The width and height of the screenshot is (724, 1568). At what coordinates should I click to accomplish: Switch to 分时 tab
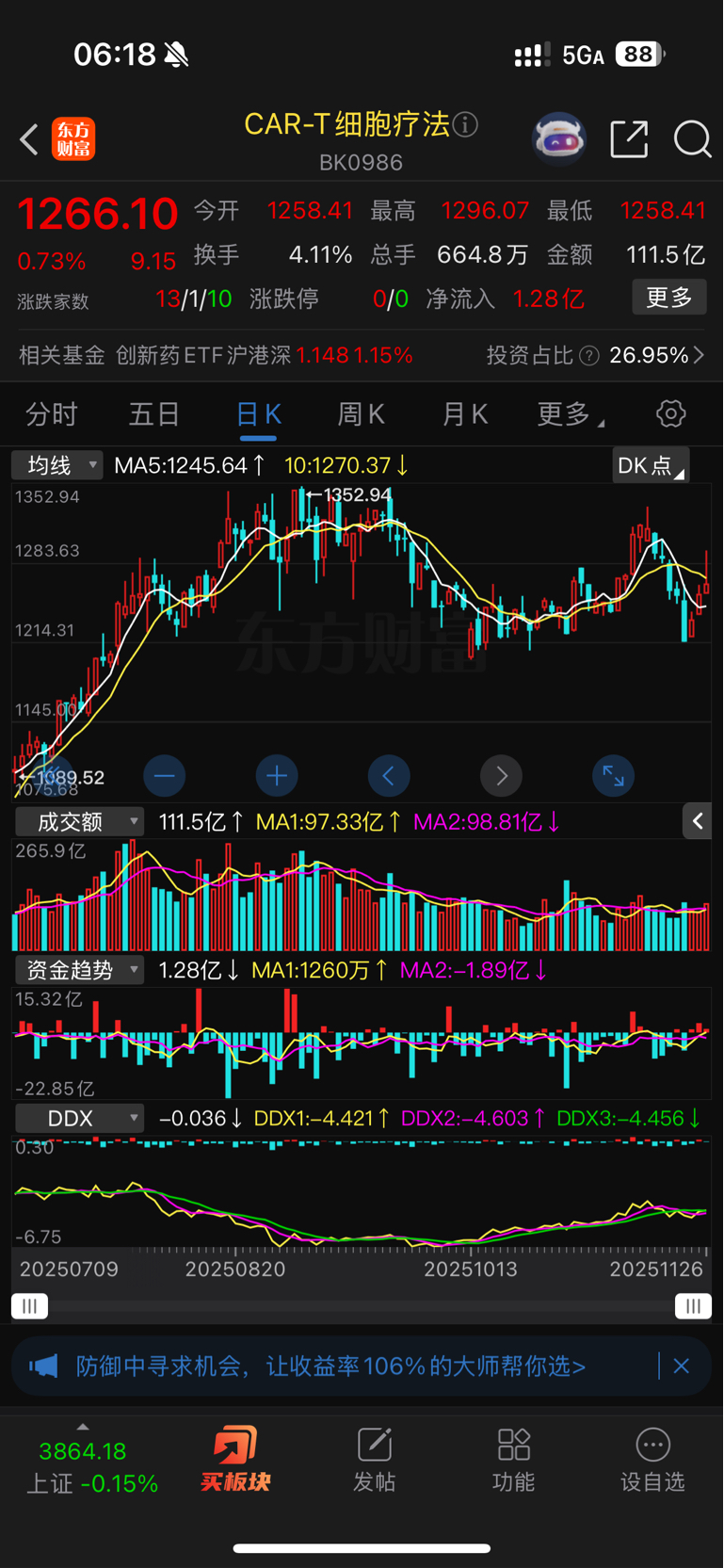tap(52, 414)
